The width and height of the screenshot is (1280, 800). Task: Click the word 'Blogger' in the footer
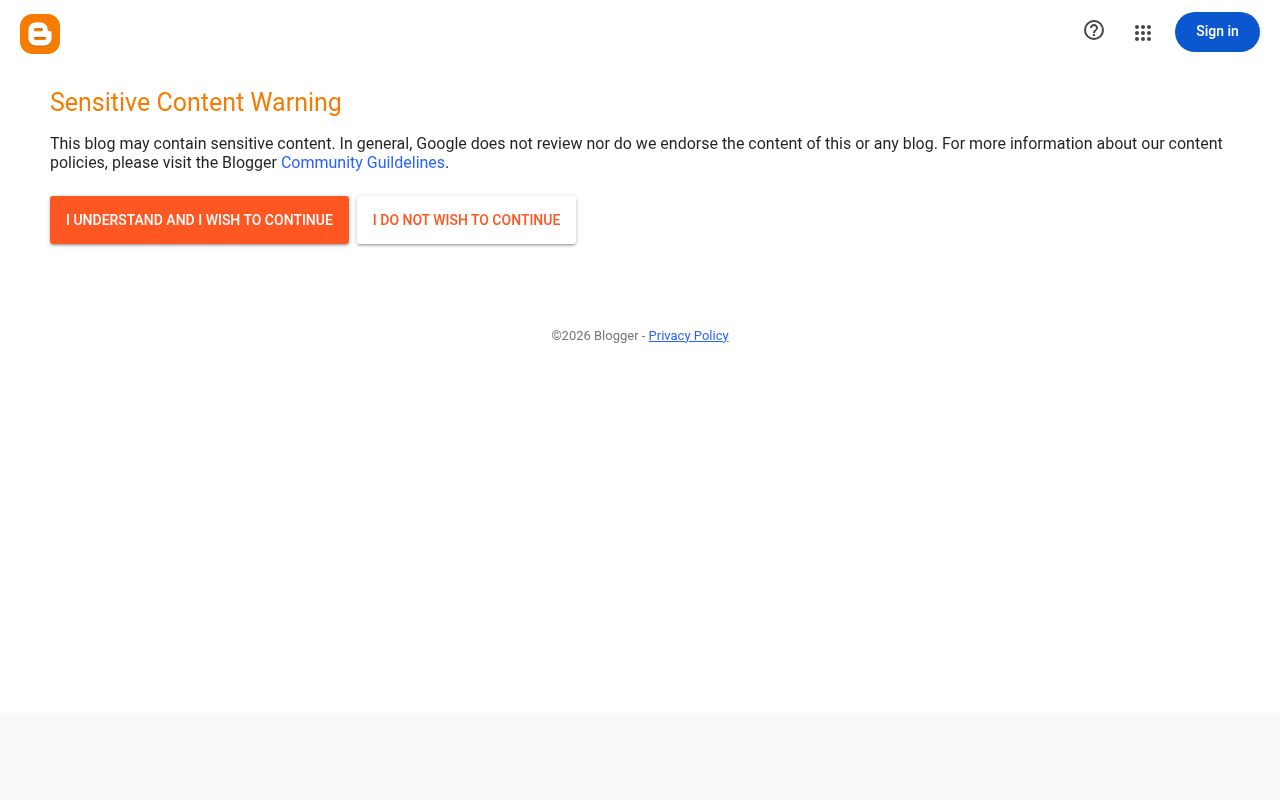(616, 336)
